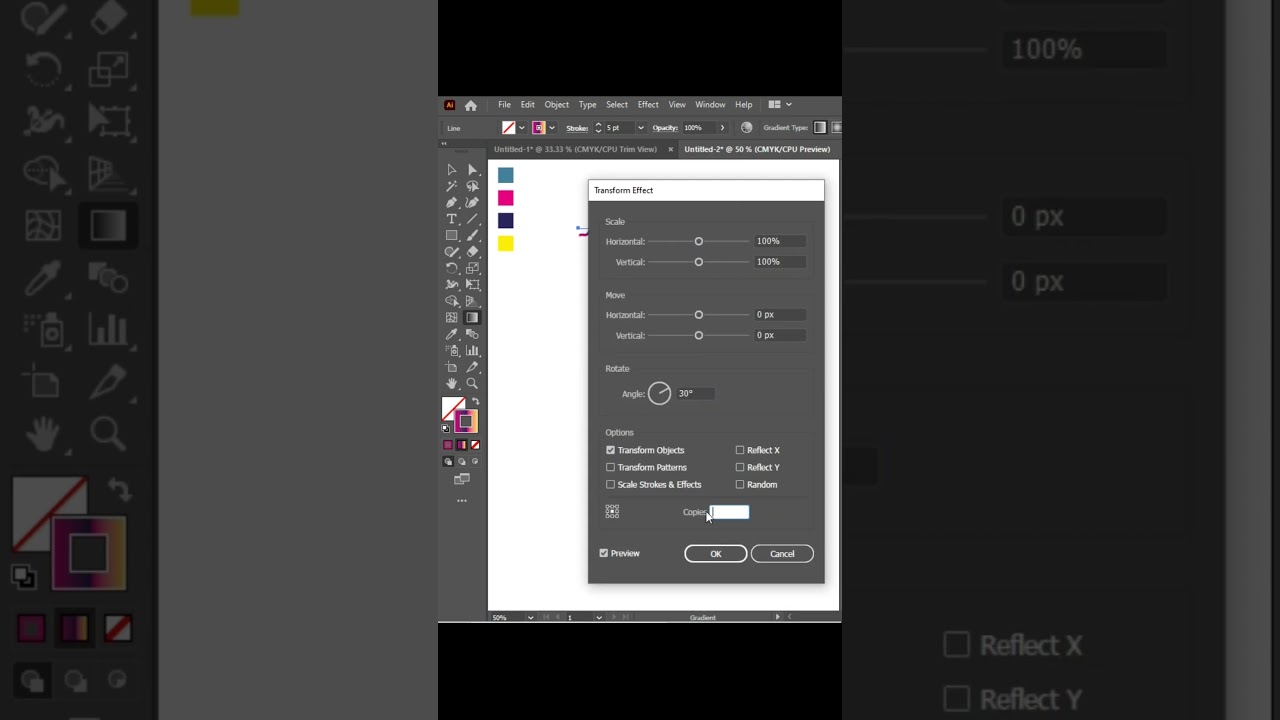Viewport: 1280px width, 720px height.
Task: Select the Shape Builder tool
Action: click(x=452, y=301)
